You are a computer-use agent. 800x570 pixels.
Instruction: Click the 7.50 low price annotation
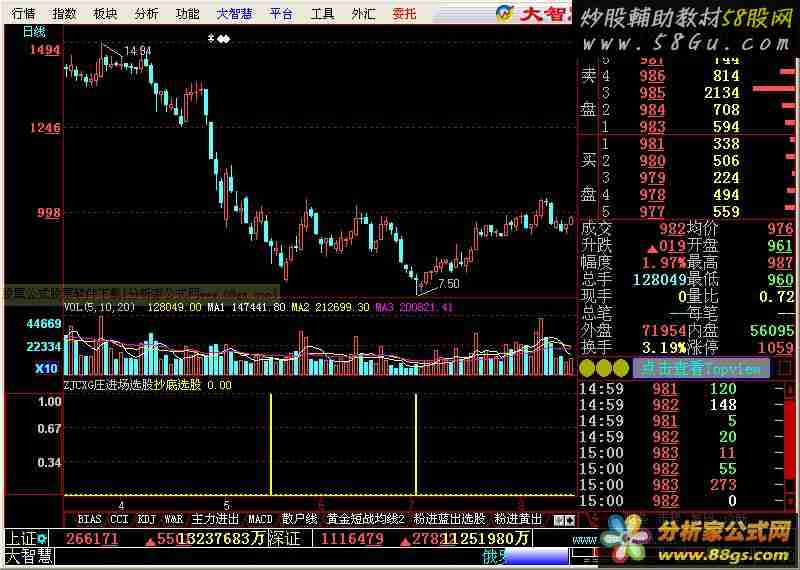[448, 284]
